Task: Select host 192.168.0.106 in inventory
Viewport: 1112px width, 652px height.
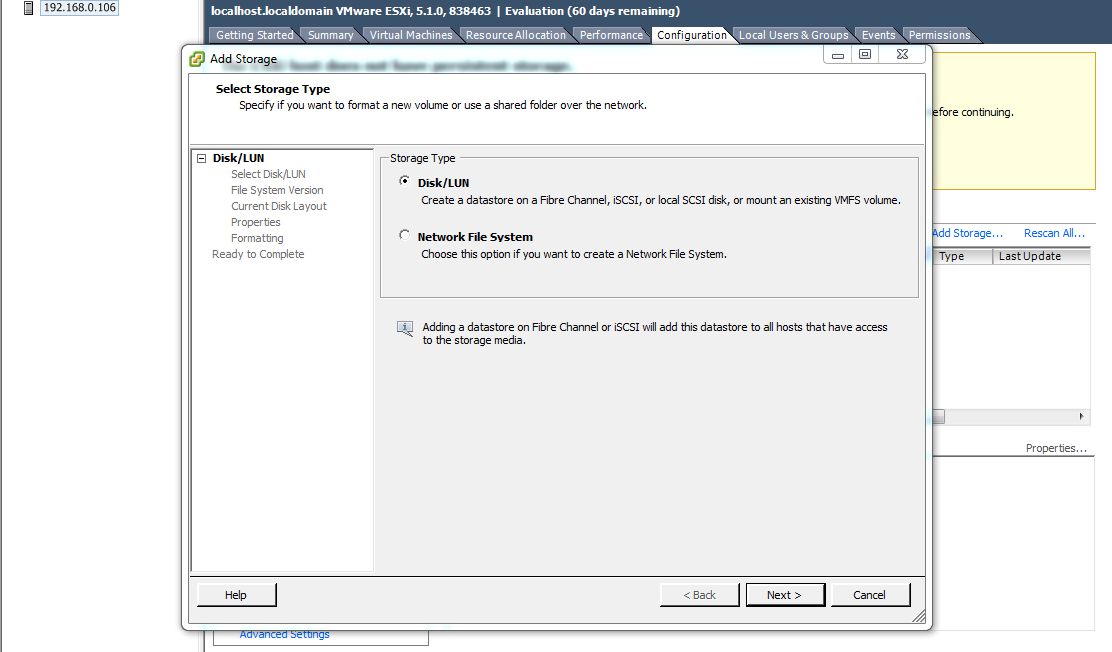Action: (79, 8)
